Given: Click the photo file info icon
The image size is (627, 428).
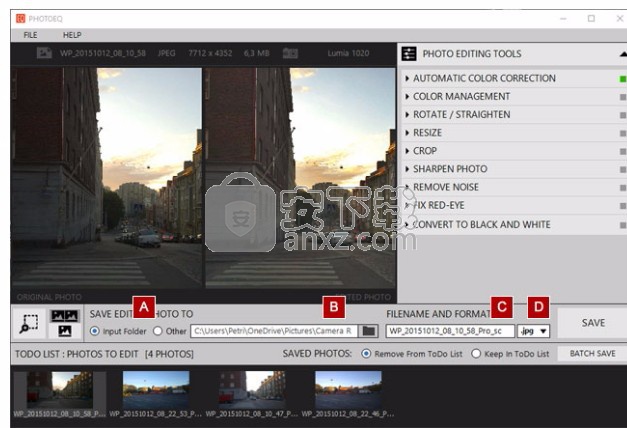Looking at the screenshot, I should tap(44, 53).
